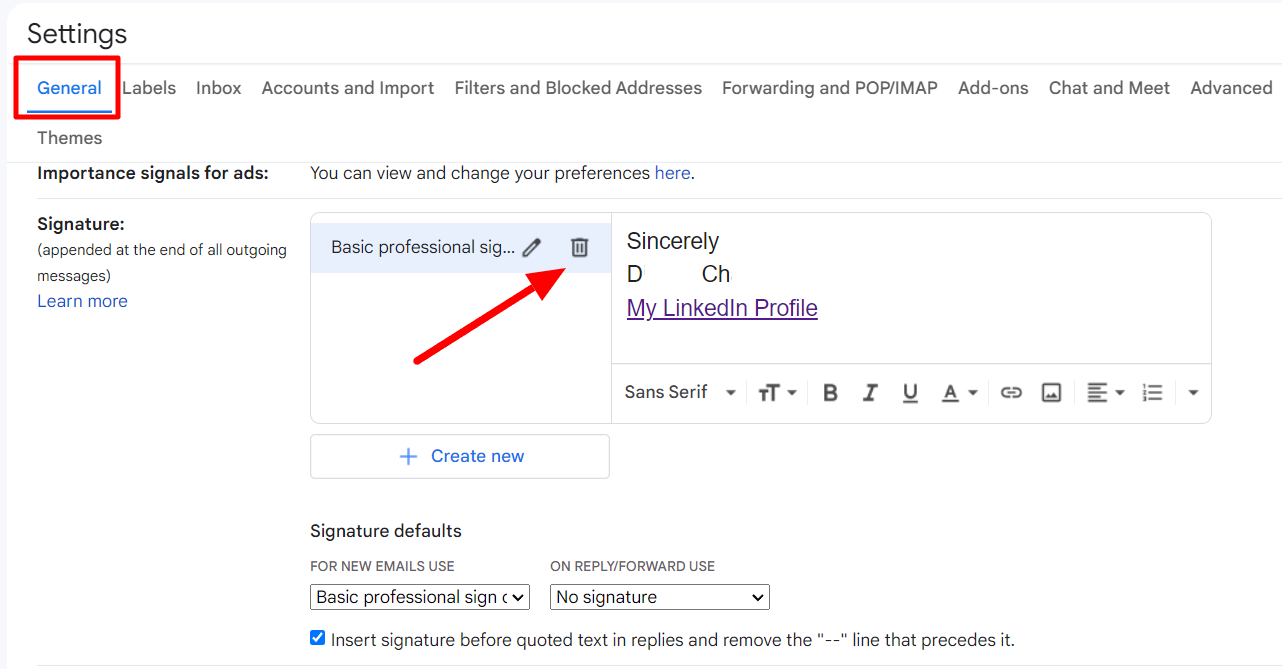Open the signature Learn more link

82,301
